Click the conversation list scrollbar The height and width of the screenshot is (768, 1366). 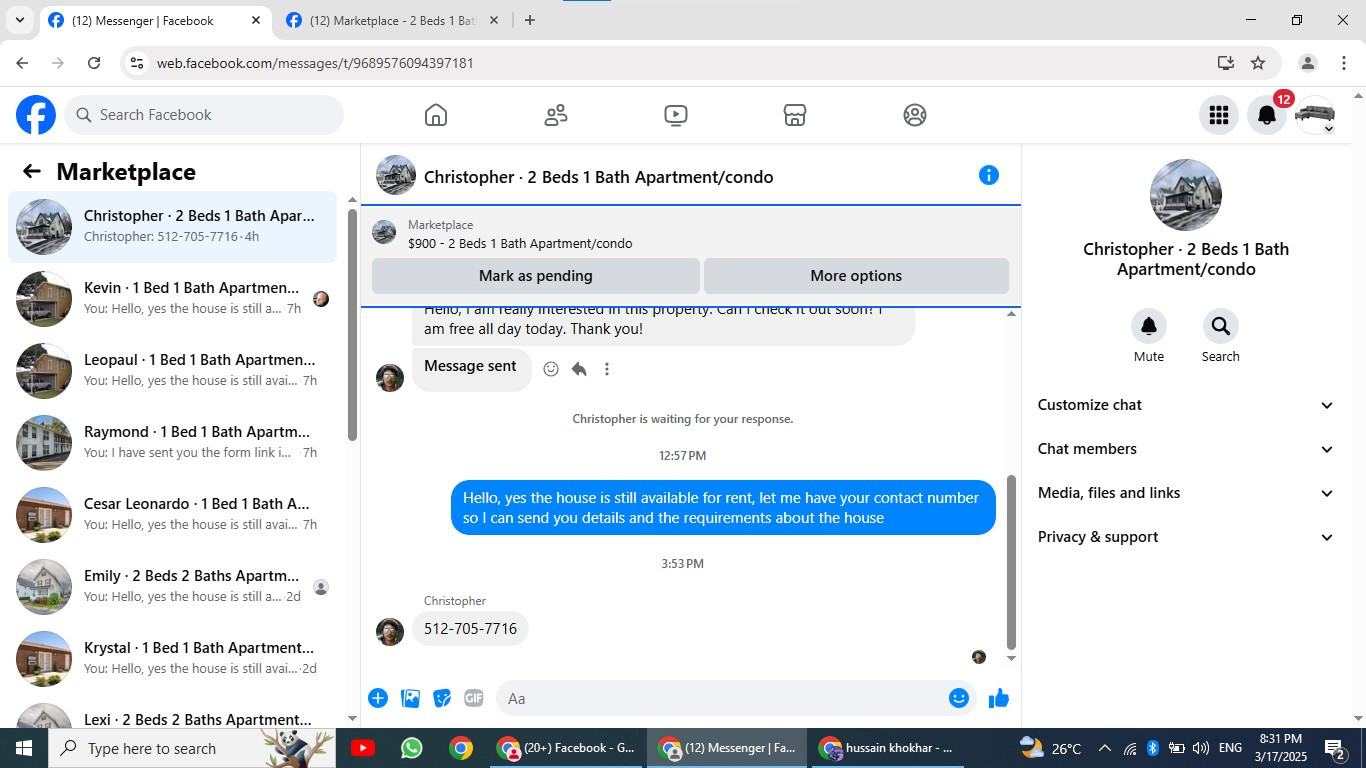click(x=352, y=325)
